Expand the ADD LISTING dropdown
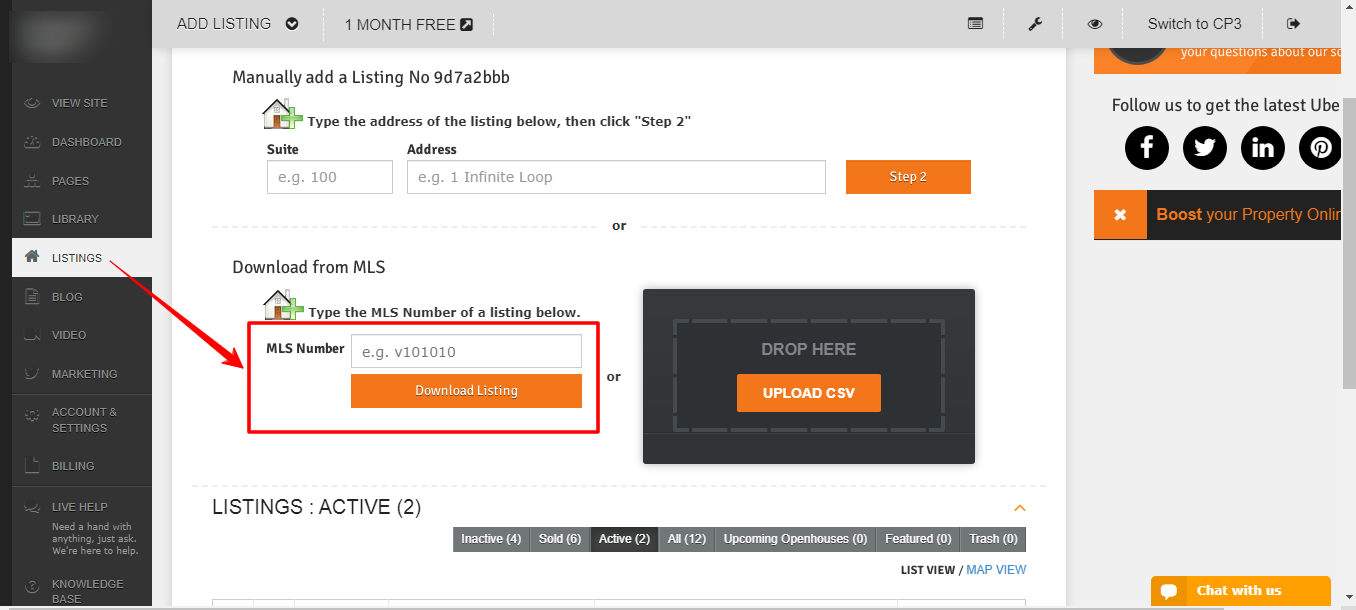Screen dimensions: 1356x610 292,24
